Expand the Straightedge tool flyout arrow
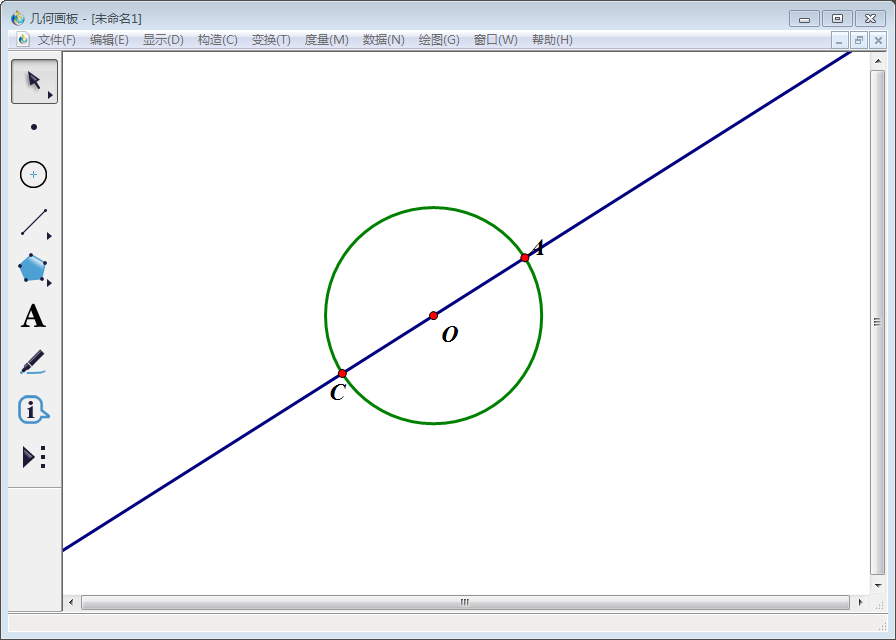 [49, 237]
